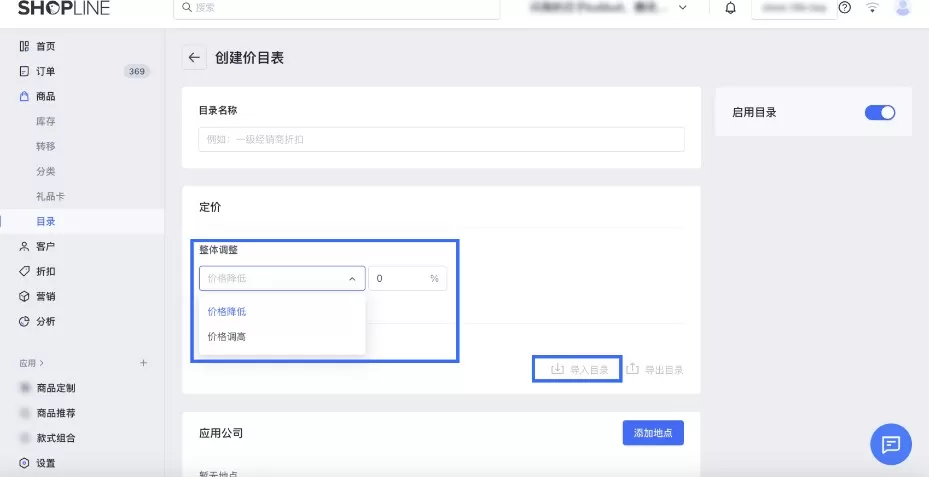Click the 营销 label in sidebar

click(46, 296)
